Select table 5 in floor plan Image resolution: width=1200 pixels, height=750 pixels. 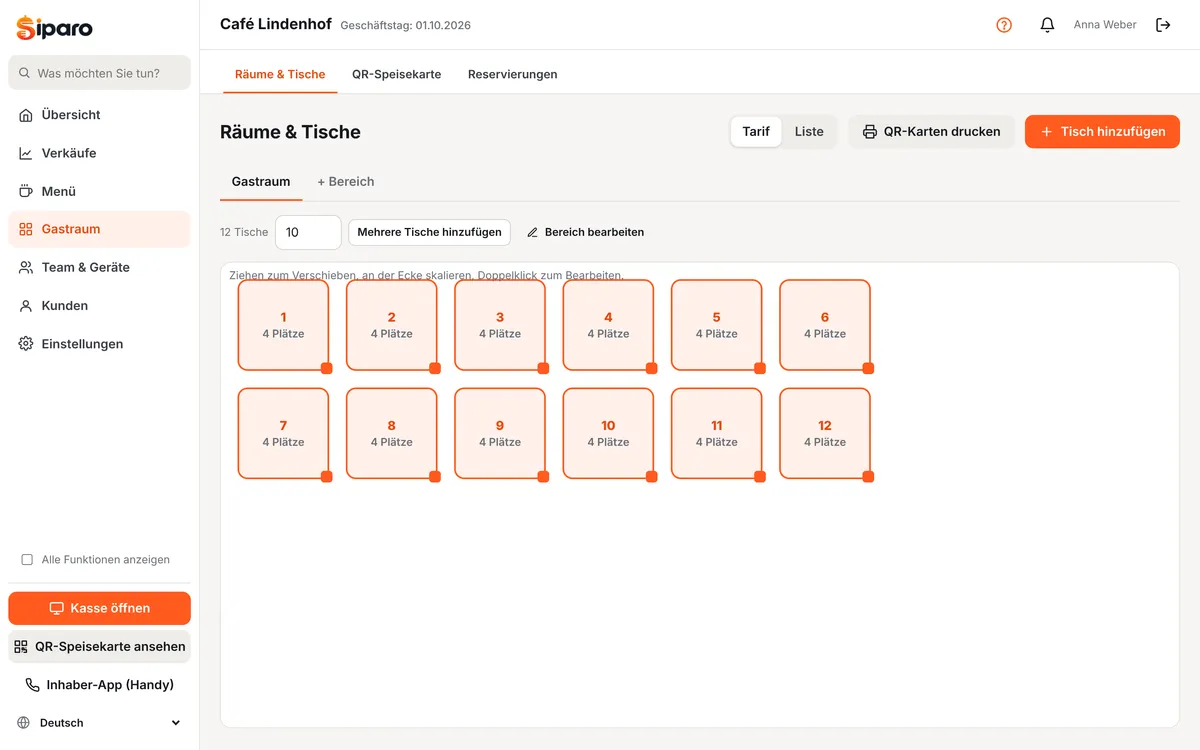pyautogui.click(x=717, y=325)
